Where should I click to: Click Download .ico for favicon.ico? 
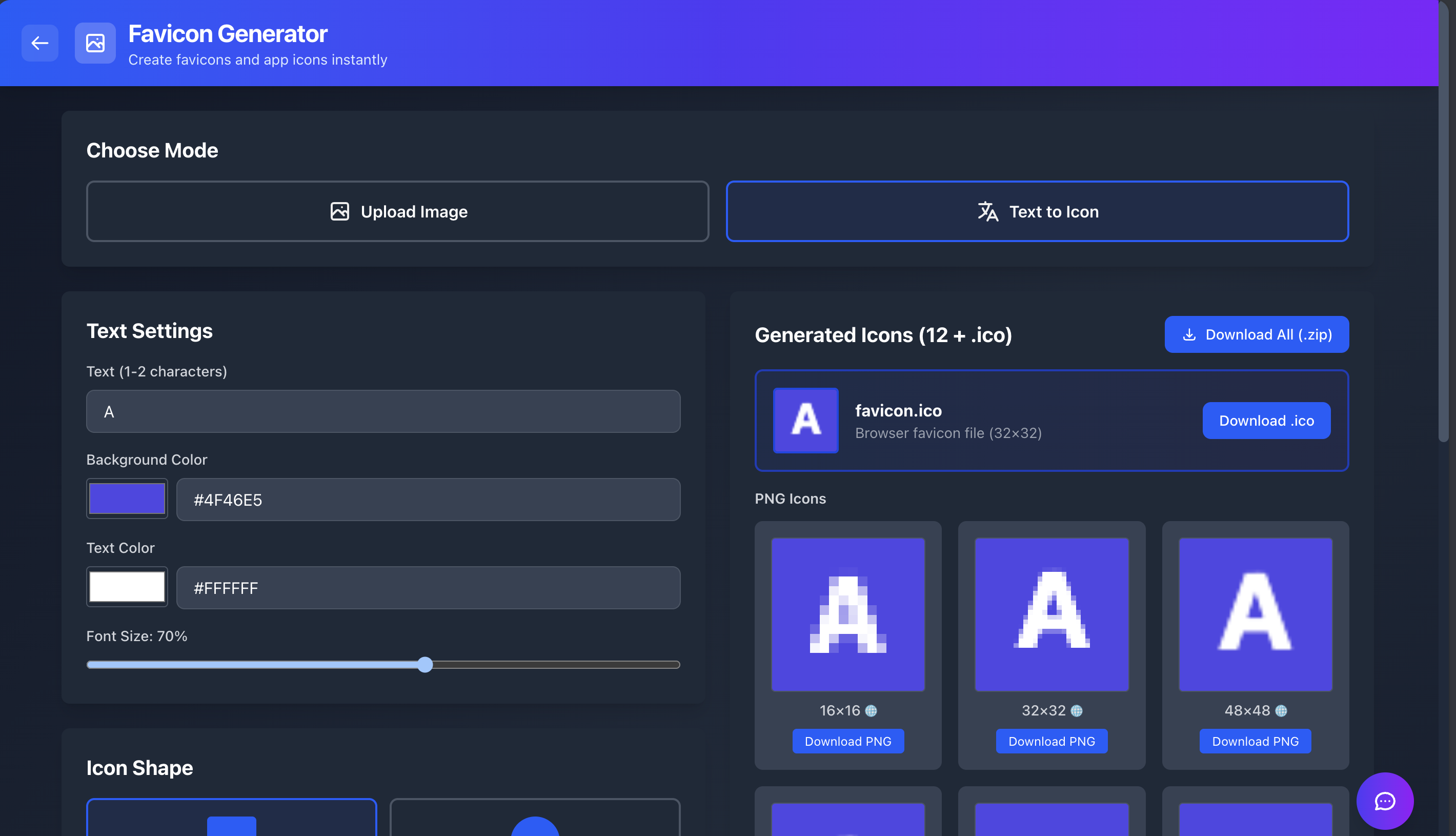point(1266,420)
